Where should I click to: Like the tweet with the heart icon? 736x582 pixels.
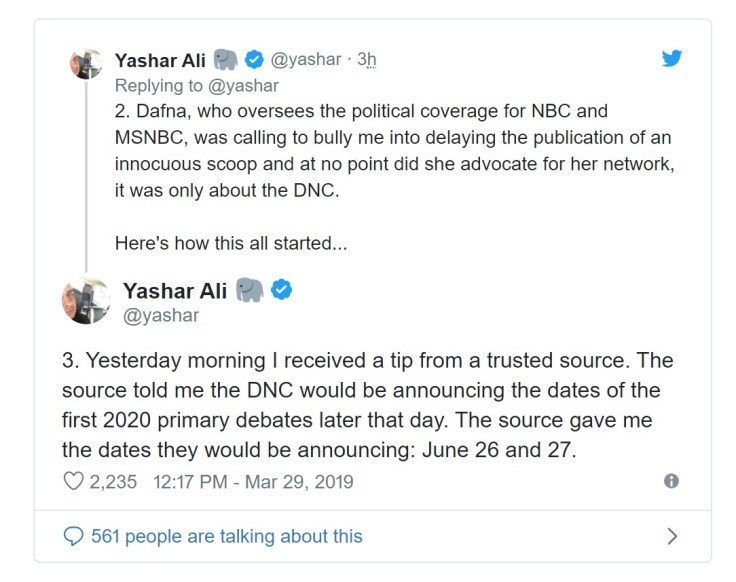[x=74, y=481]
